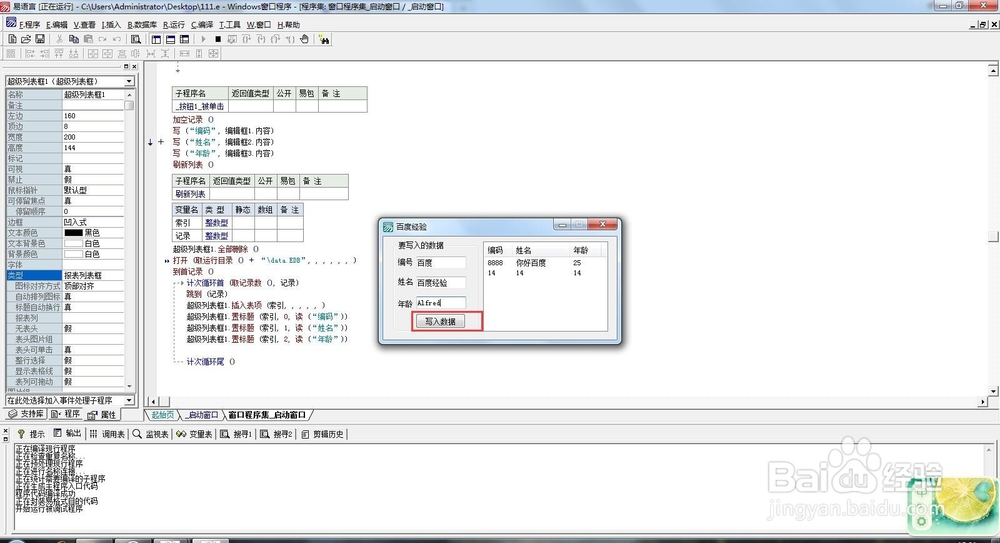
Task: Click the 文本背景色 white color swatch
Action: pos(73,243)
